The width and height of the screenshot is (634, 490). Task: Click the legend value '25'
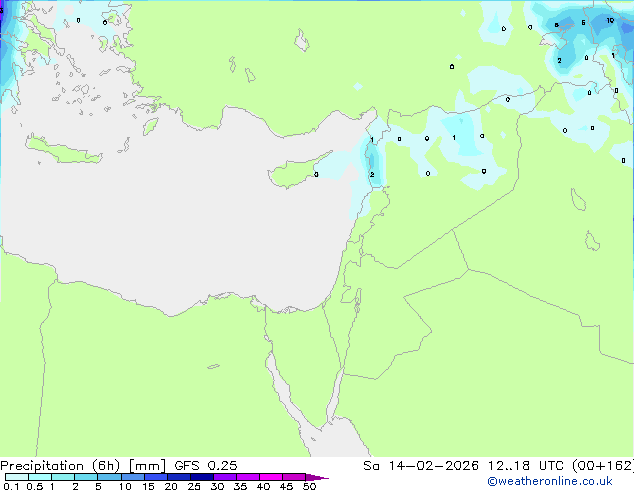click(194, 486)
